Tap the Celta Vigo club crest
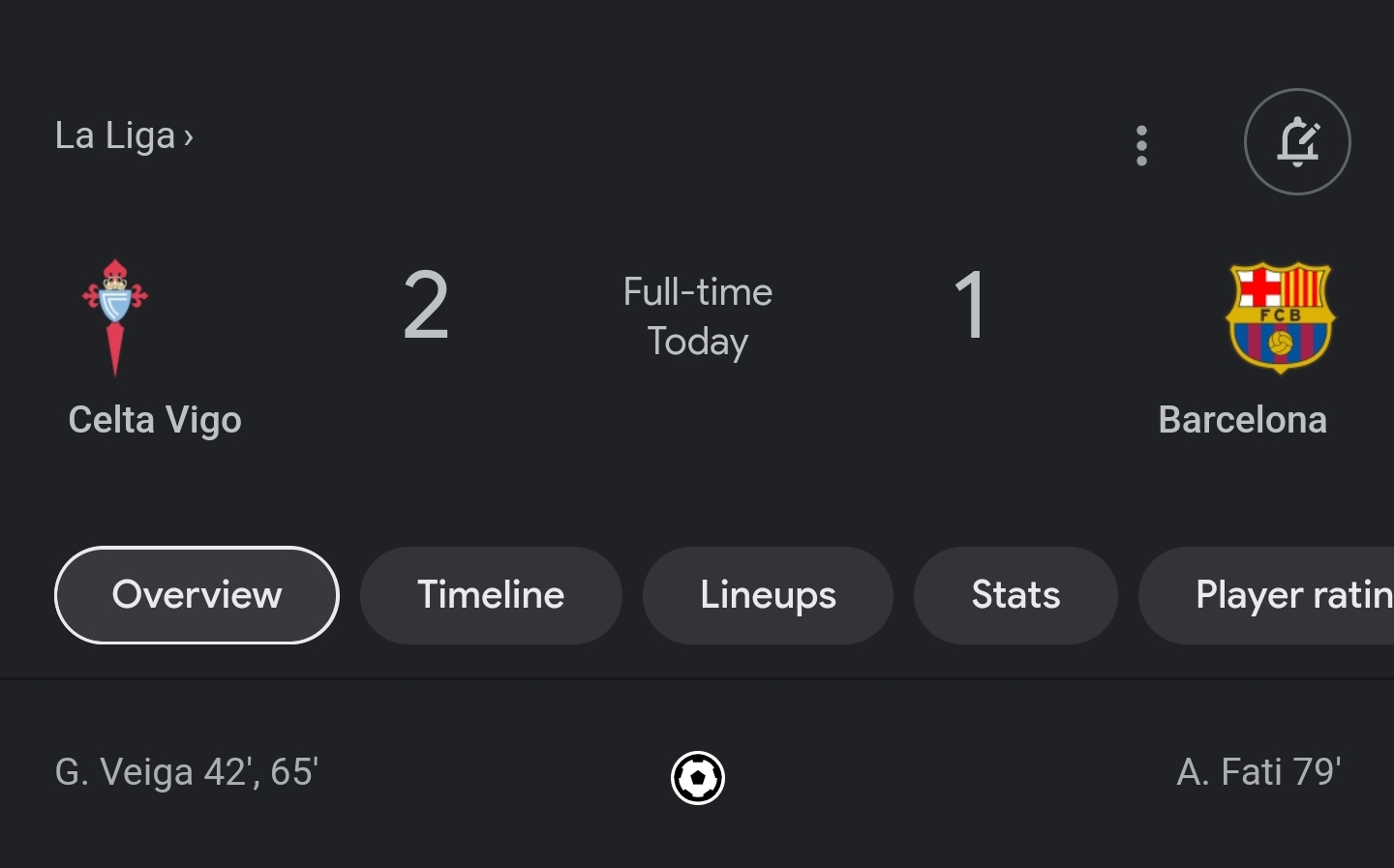The image size is (1394, 868). point(115,317)
